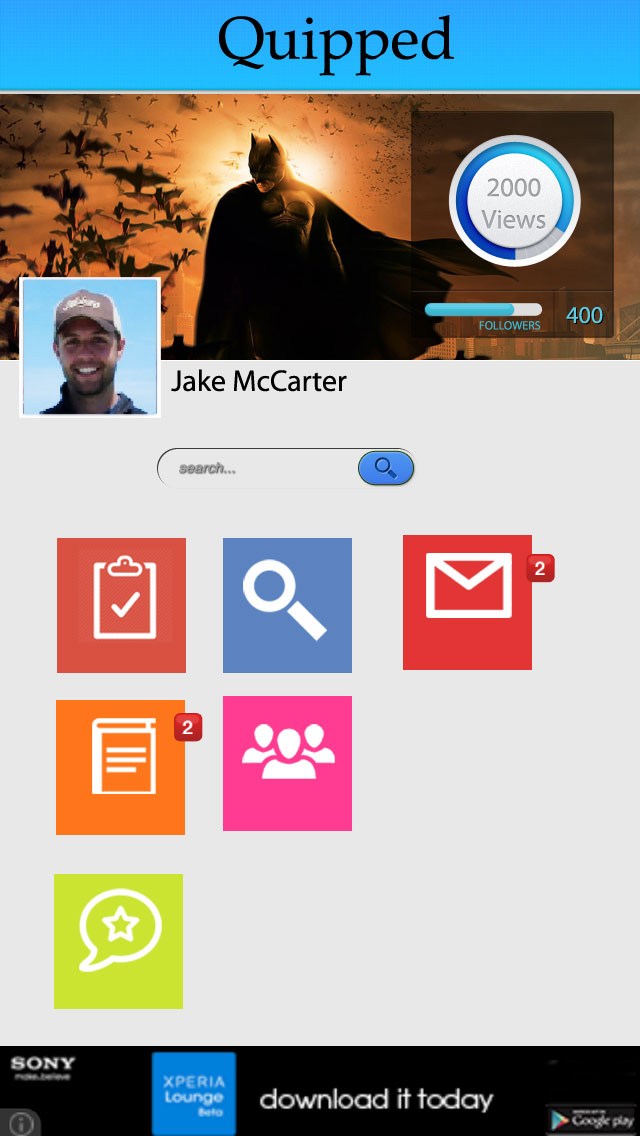Tap Jake McCarter's profile photo
This screenshot has width=640, height=1136.
pos(90,347)
